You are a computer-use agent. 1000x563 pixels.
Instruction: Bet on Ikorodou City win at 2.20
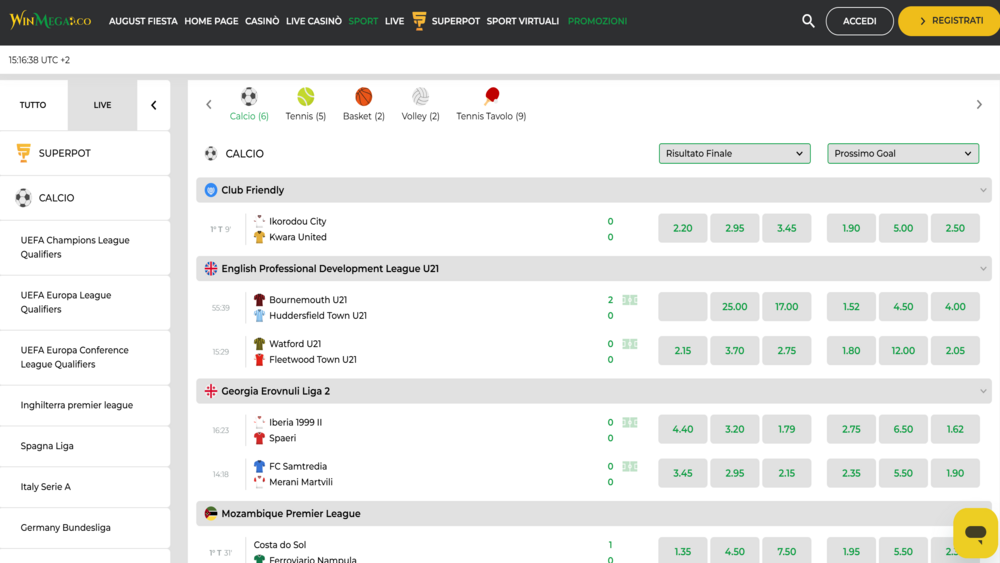pyautogui.click(x=682, y=228)
